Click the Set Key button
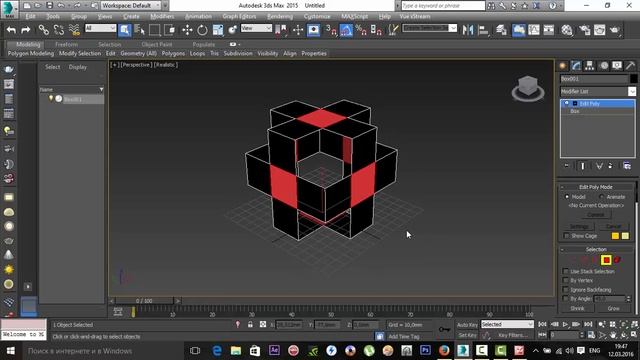Screen dimensions: 640x360 [467, 335]
